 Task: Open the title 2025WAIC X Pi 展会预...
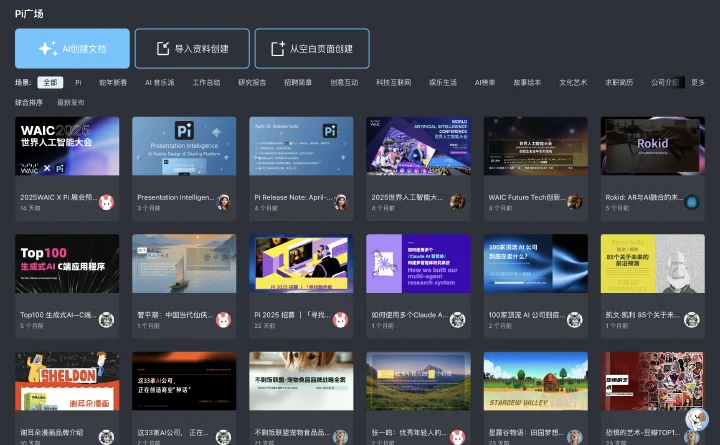[x=59, y=197]
